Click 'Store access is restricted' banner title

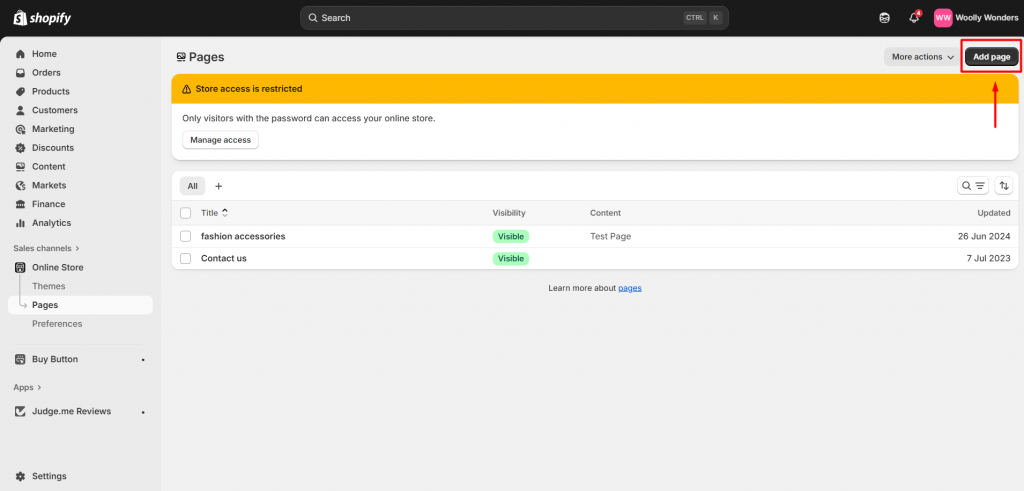(x=249, y=89)
